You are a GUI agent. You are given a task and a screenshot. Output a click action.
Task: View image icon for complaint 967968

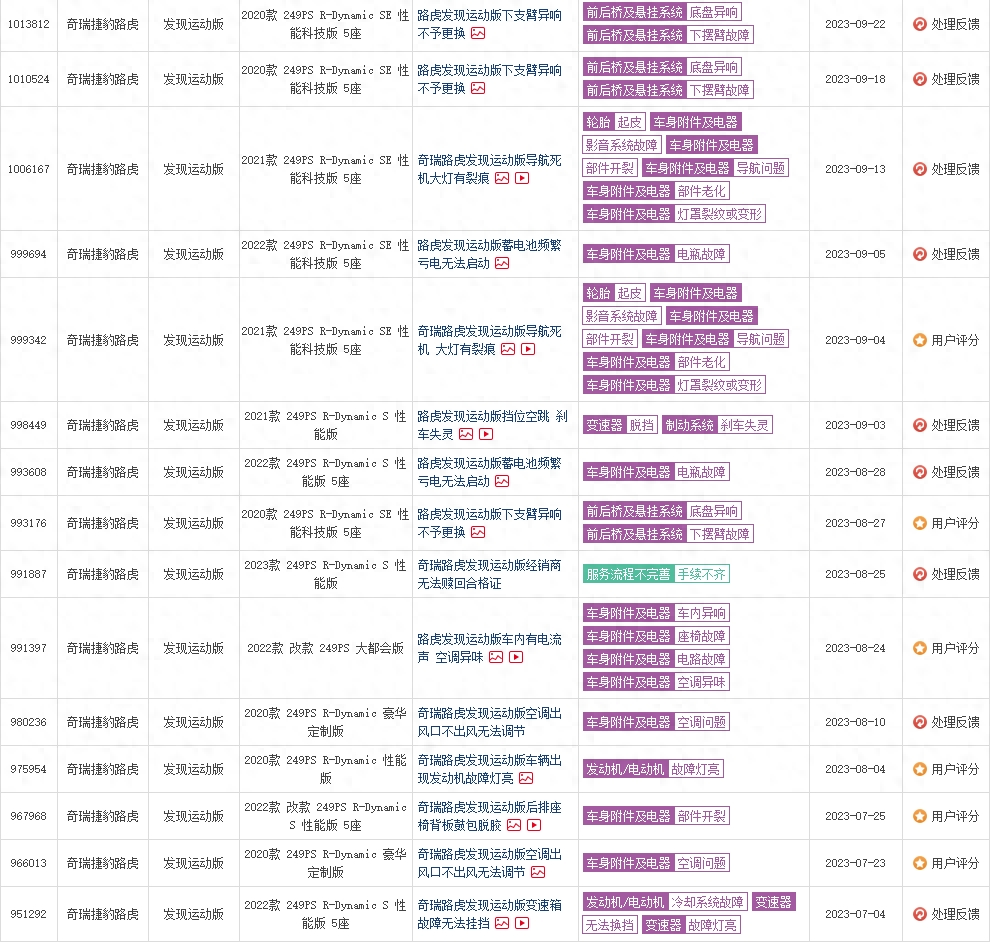click(x=514, y=825)
